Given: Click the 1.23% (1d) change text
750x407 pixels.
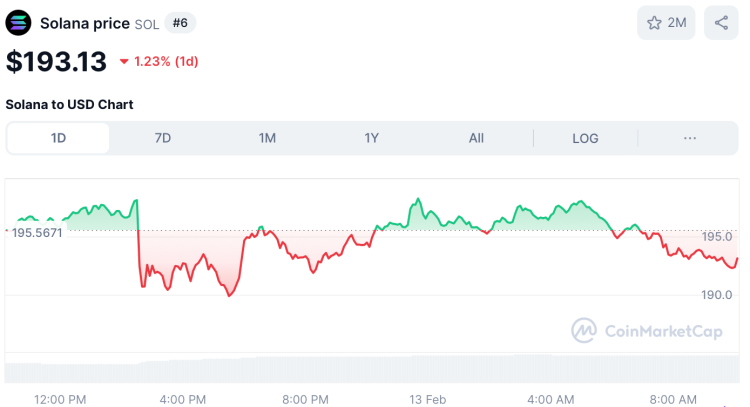Looking at the screenshot, I should tap(166, 62).
